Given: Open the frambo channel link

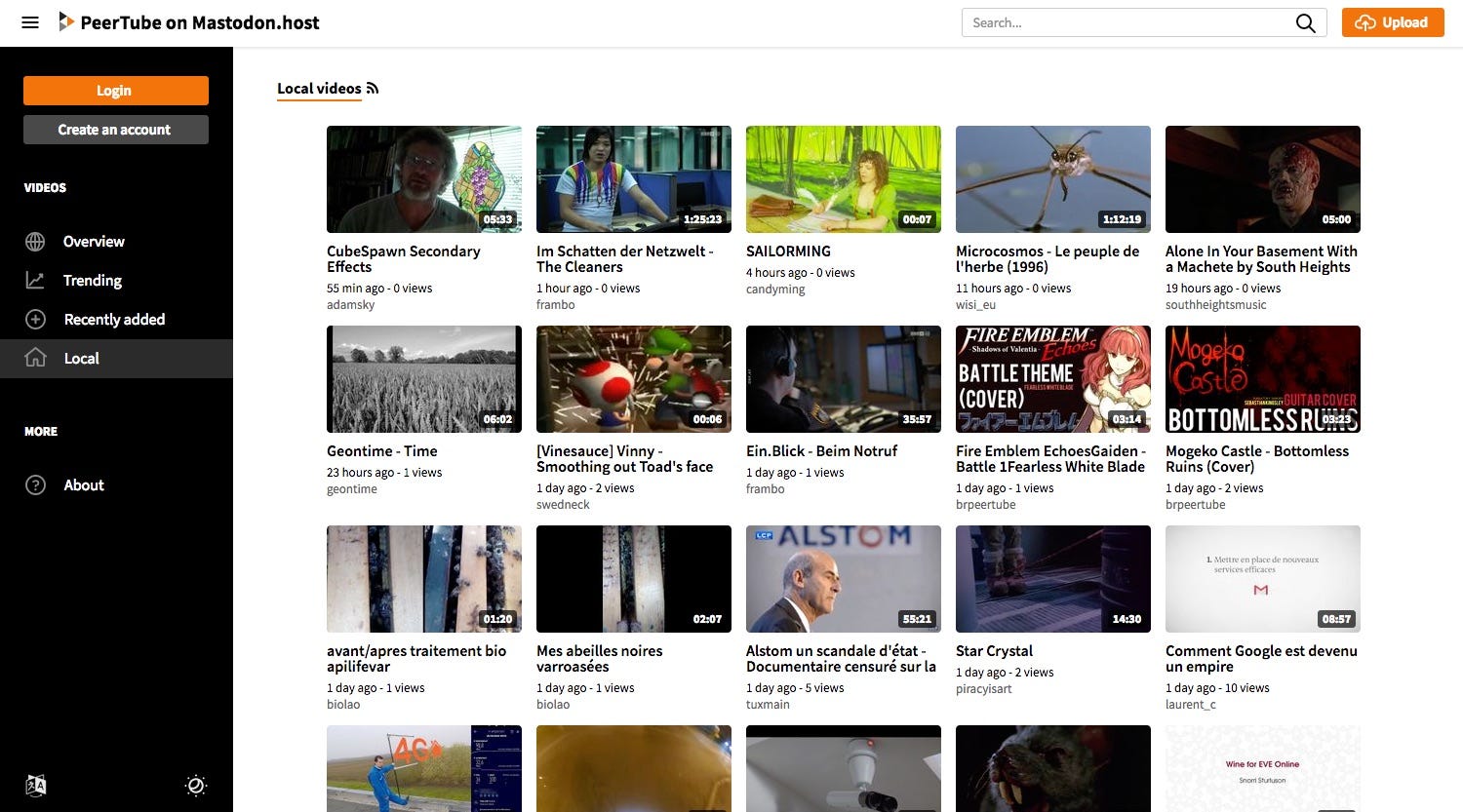Looking at the screenshot, I should point(556,304).
